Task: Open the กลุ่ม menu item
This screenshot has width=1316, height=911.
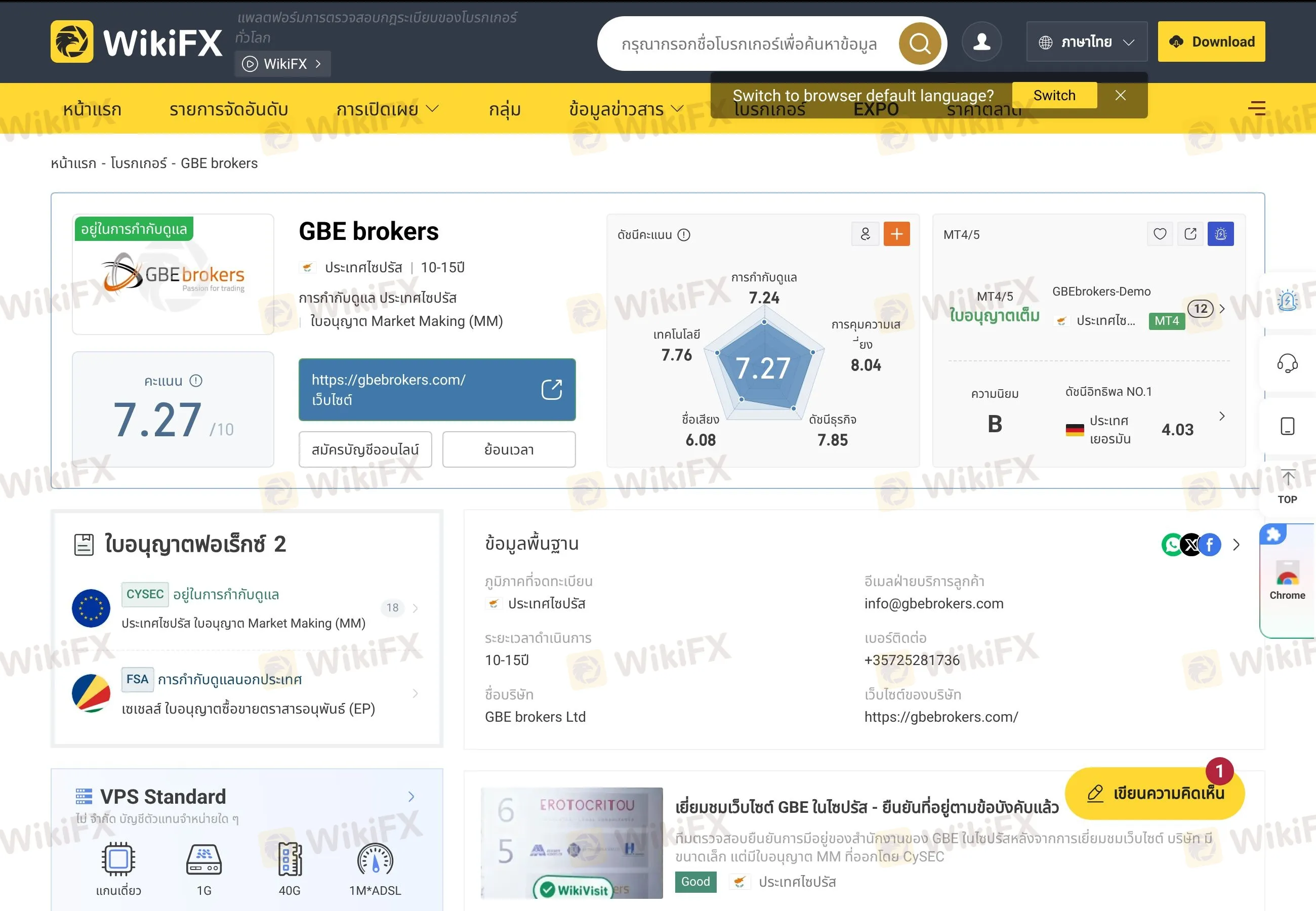Action: click(x=505, y=108)
